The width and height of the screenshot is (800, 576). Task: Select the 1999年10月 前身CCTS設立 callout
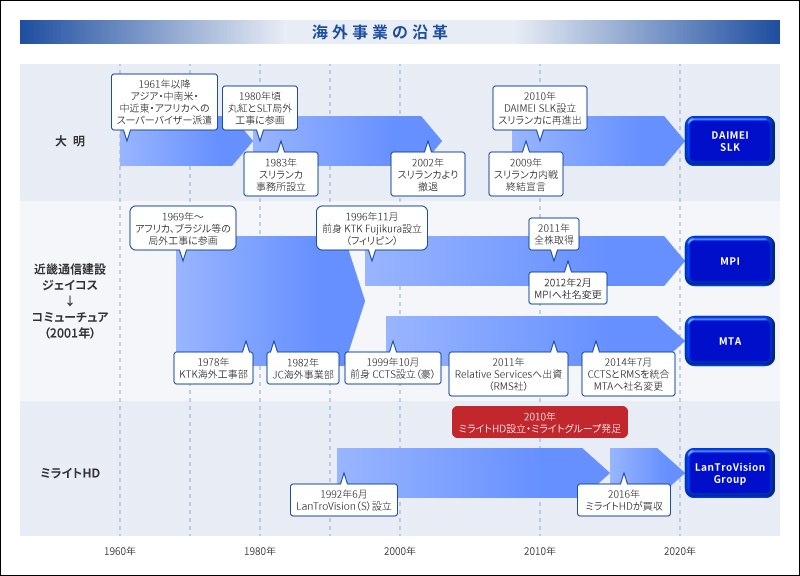click(x=393, y=368)
